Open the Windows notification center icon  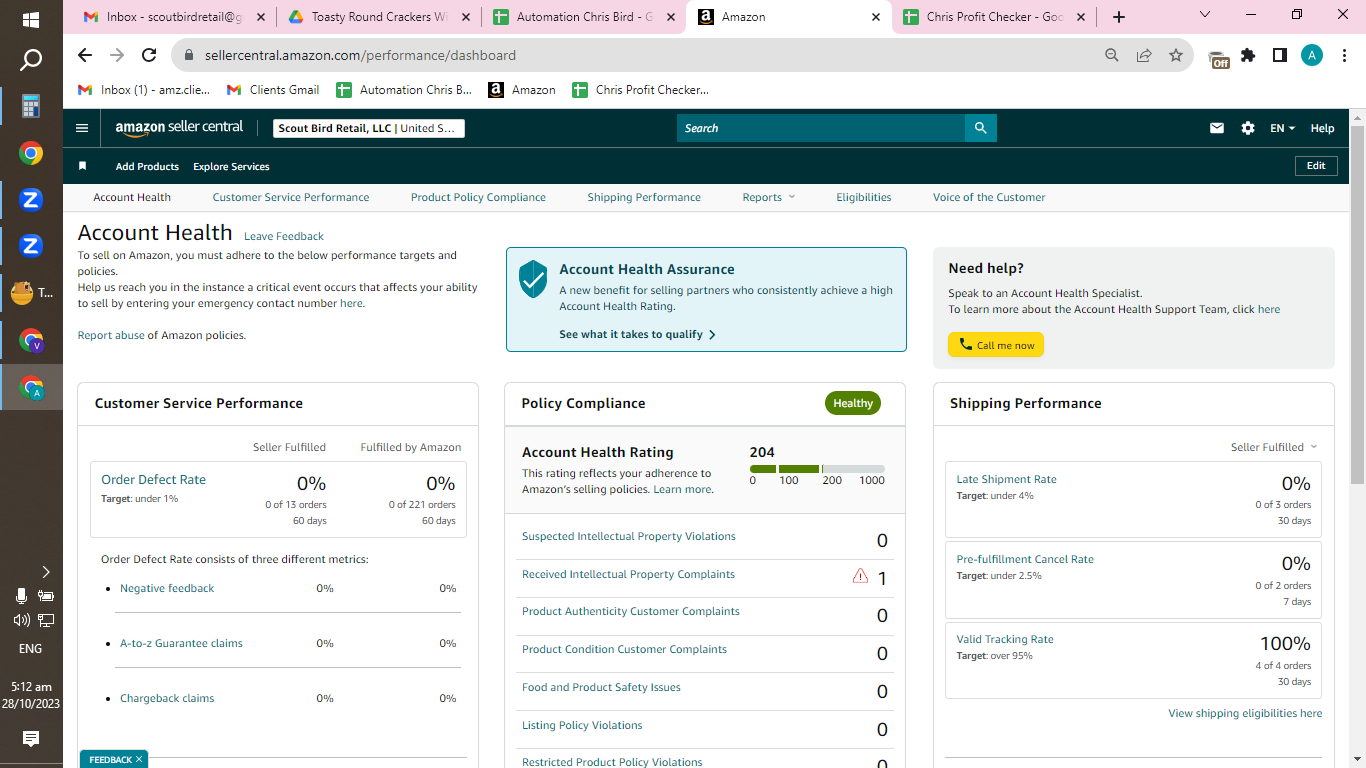click(31, 739)
